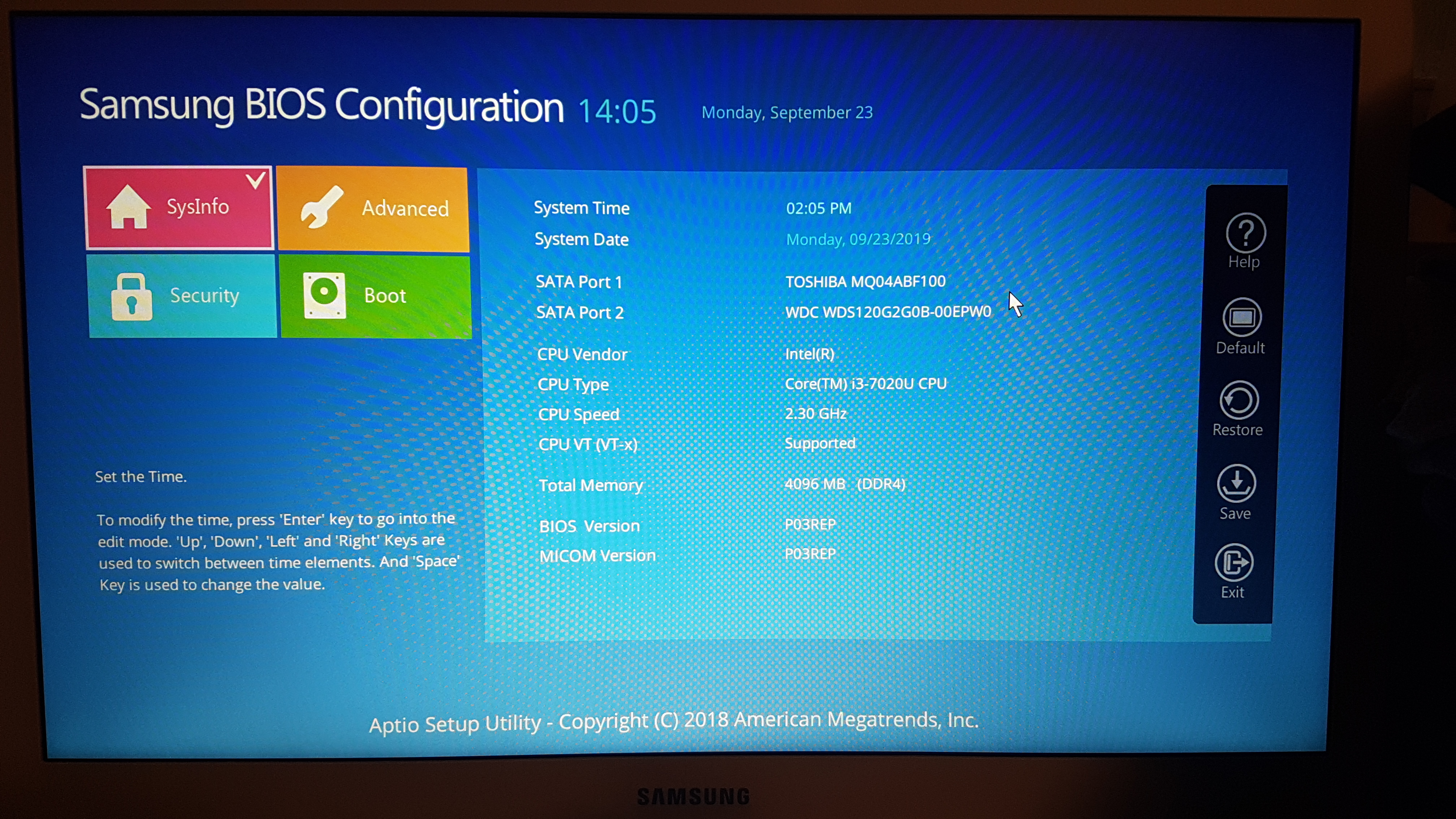Open the SysInfo home tile
Screen dimensions: 1456x819
click(x=179, y=207)
